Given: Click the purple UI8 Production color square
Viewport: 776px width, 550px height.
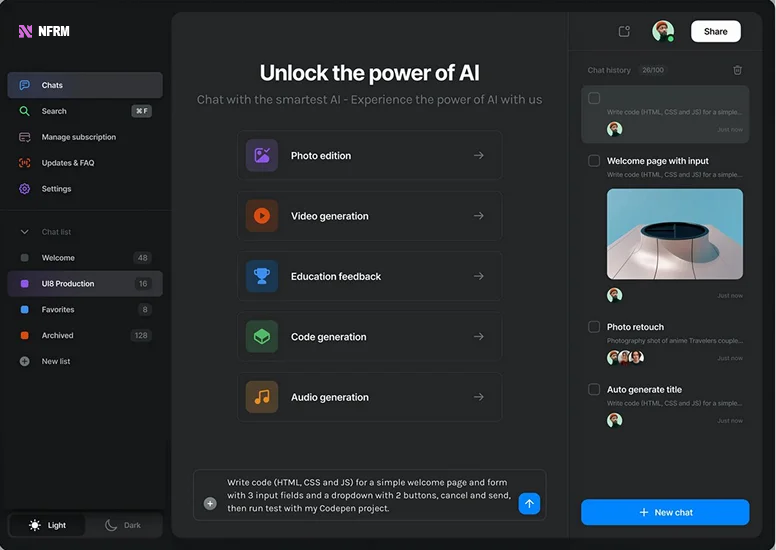Looking at the screenshot, I should [24, 284].
